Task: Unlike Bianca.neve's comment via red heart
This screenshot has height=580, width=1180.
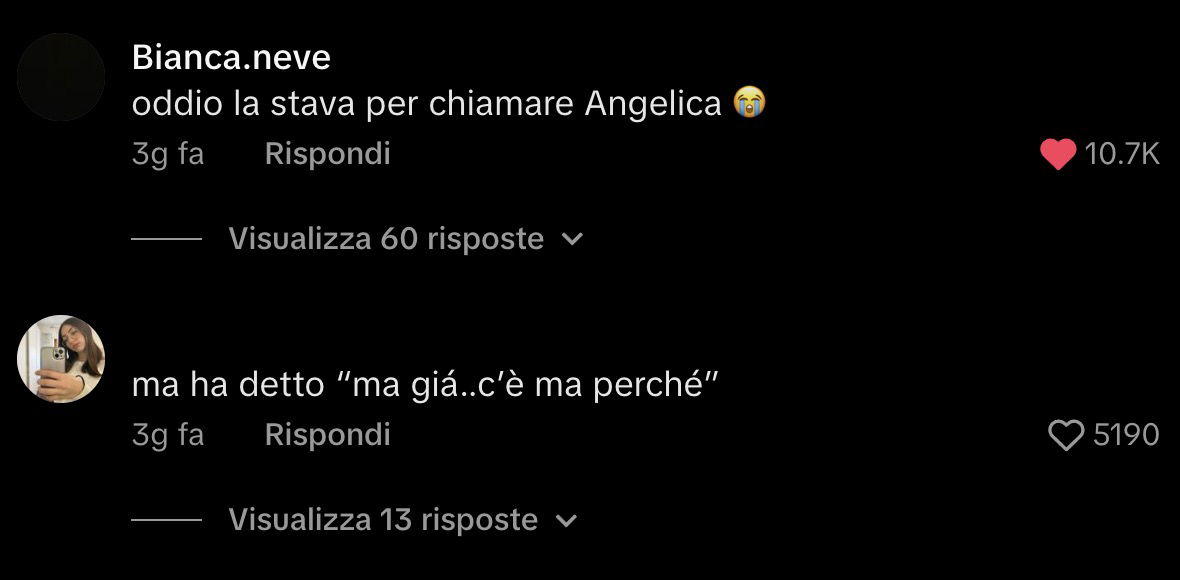Action: coord(1058,155)
